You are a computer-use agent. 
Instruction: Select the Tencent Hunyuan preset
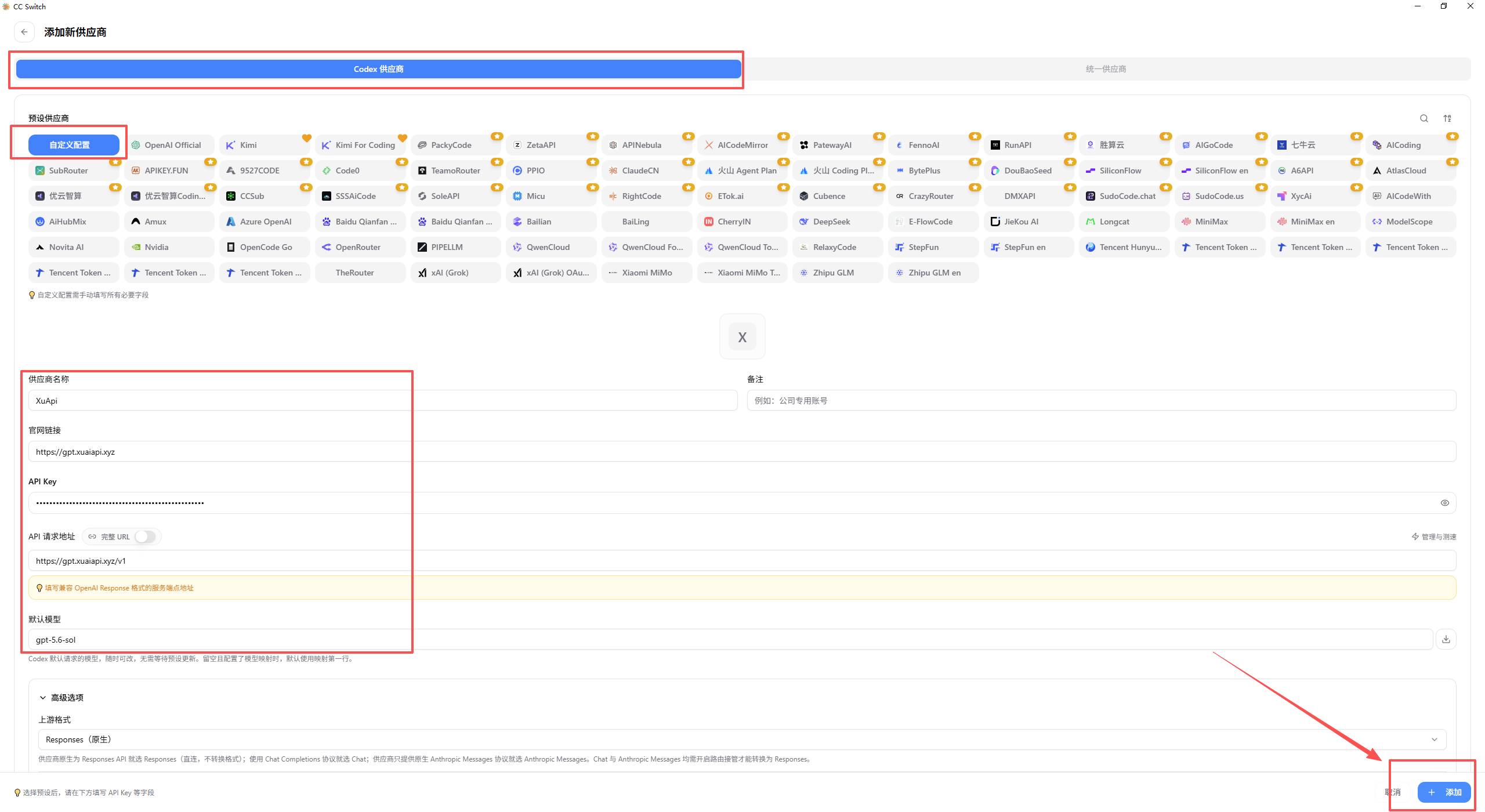(1124, 247)
